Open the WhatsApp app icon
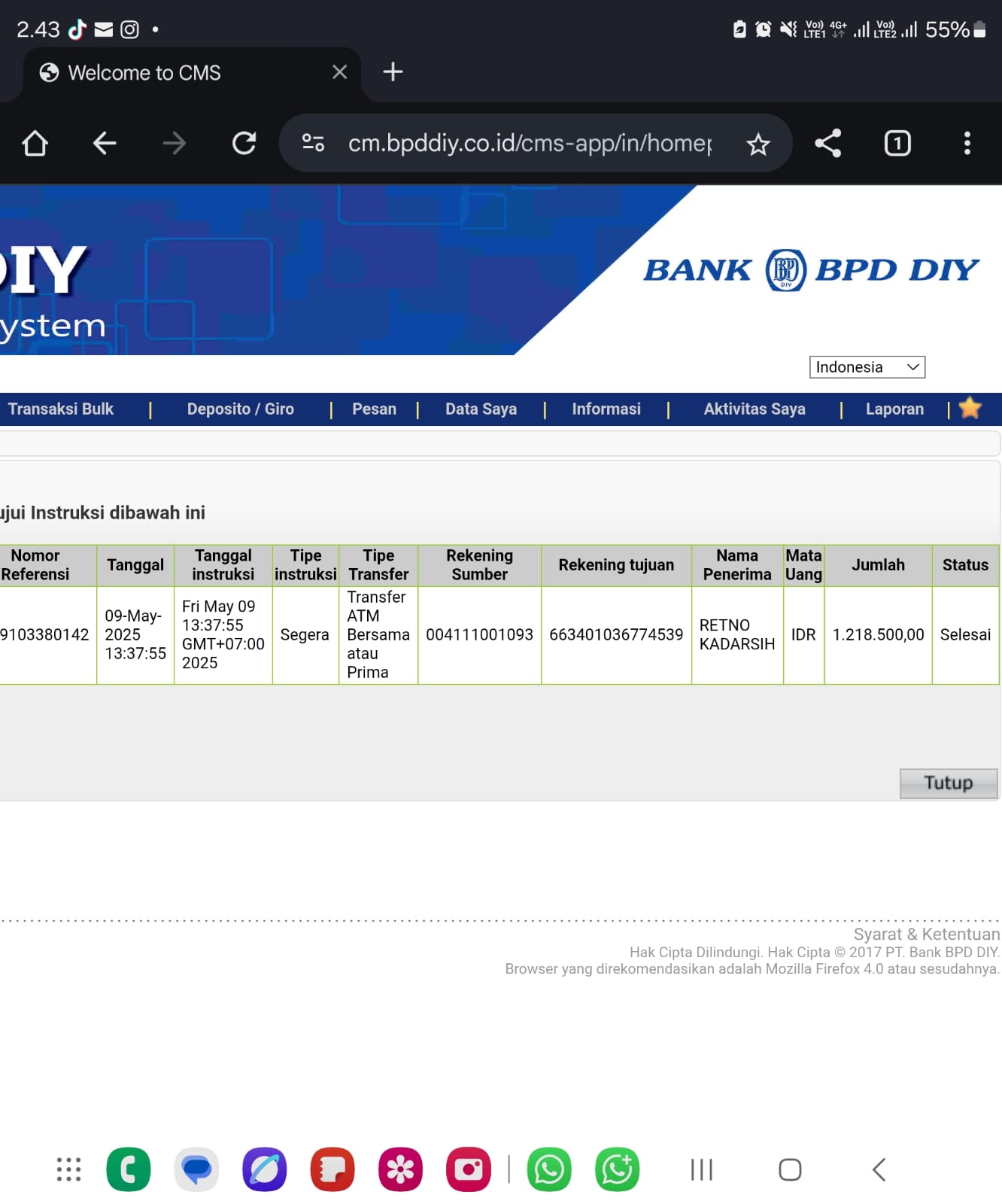 [x=549, y=1169]
